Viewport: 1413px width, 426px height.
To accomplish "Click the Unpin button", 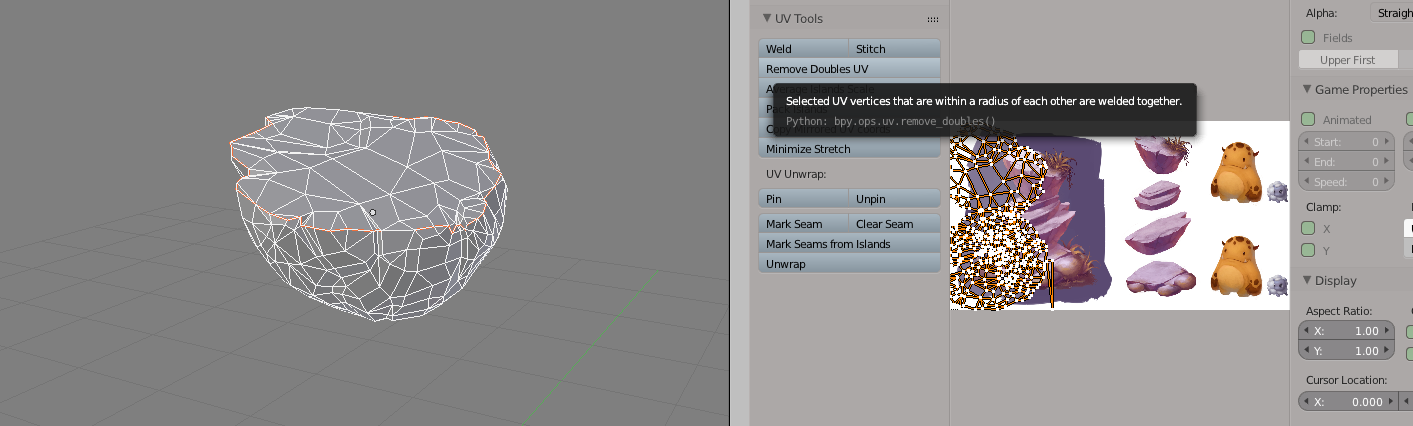I will pyautogui.click(x=895, y=199).
